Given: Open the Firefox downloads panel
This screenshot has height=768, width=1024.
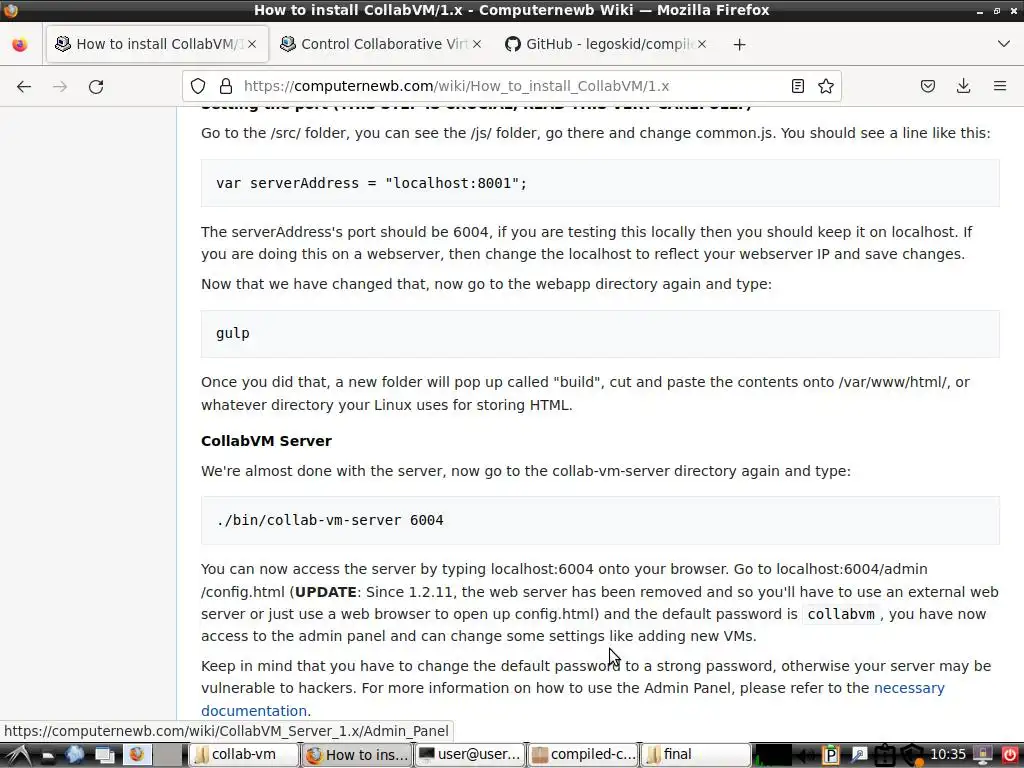Looking at the screenshot, I should [x=963, y=86].
